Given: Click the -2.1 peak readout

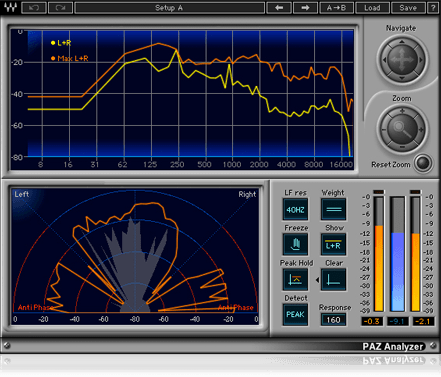Looking at the screenshot, I should point(423,321).
